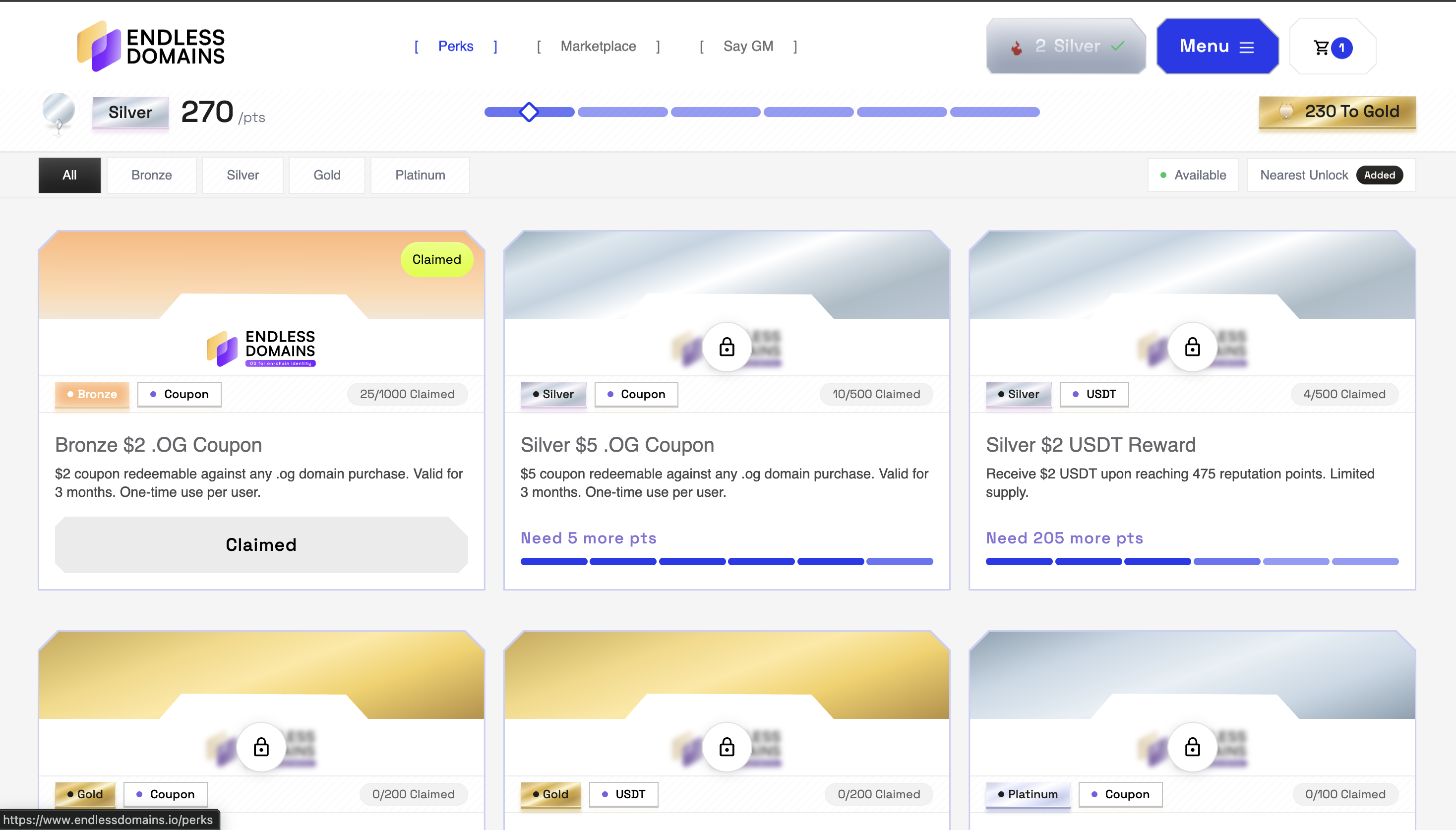The height and width of the screenshot is (830, 1456).
Task: Click the yellow Claimed badge
Action: [x=437, y=259]
